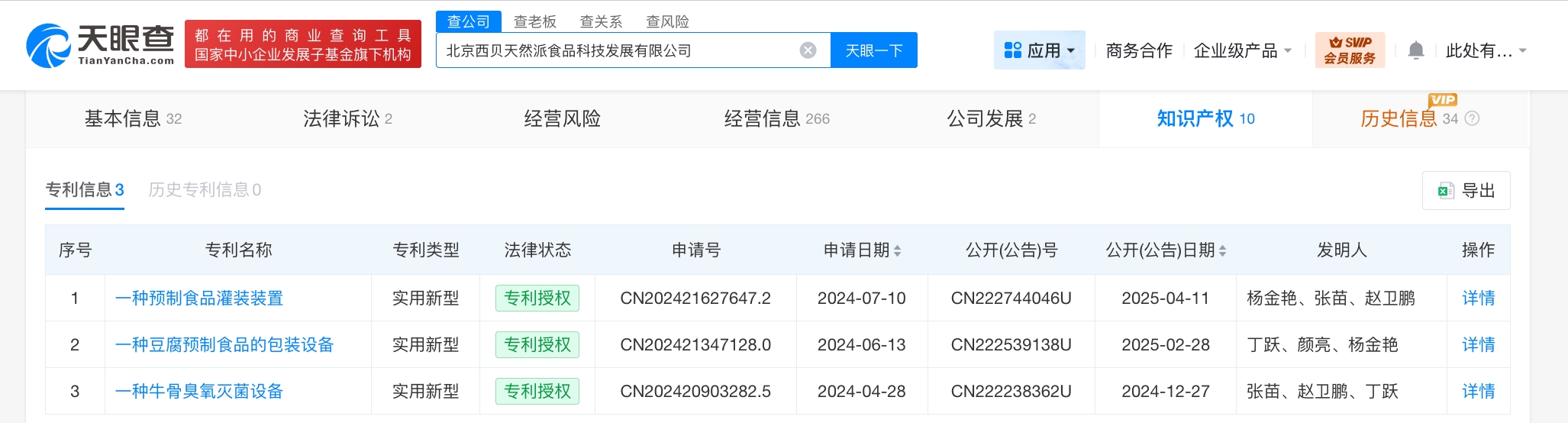Sort by 申请日期 column arrows
The image size is (1568, 423).
coord(897,250)
